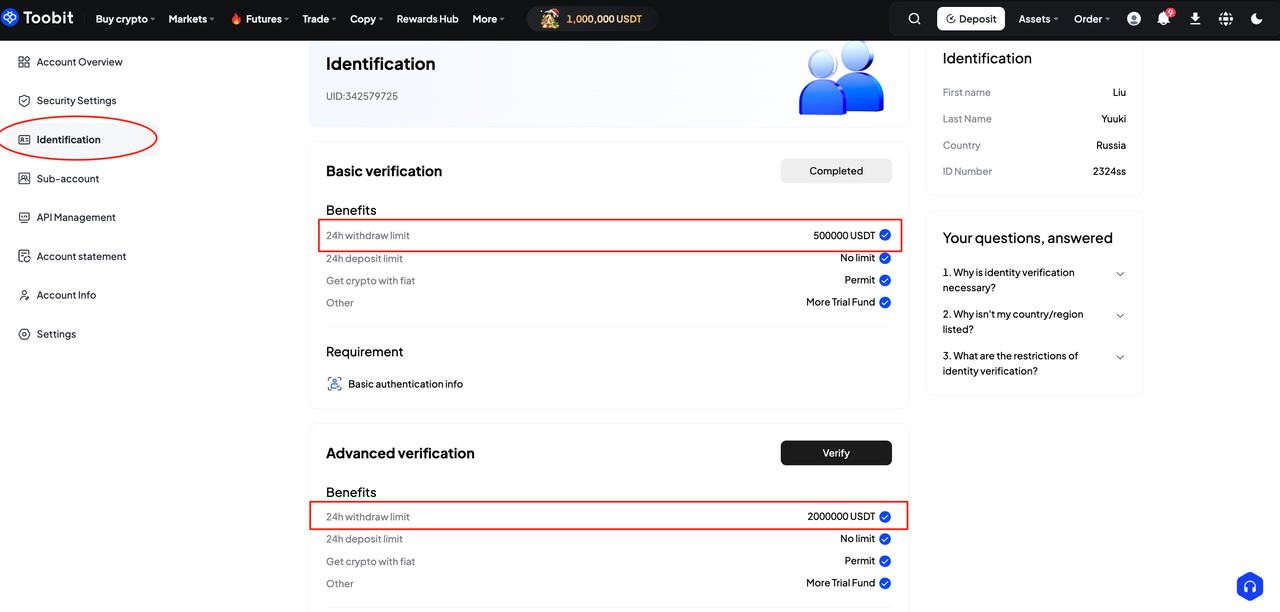Viewport: 1280px width, 612px height.
Task: Click the 500000 USDT withdraw limit value
Action: [844, 236]
